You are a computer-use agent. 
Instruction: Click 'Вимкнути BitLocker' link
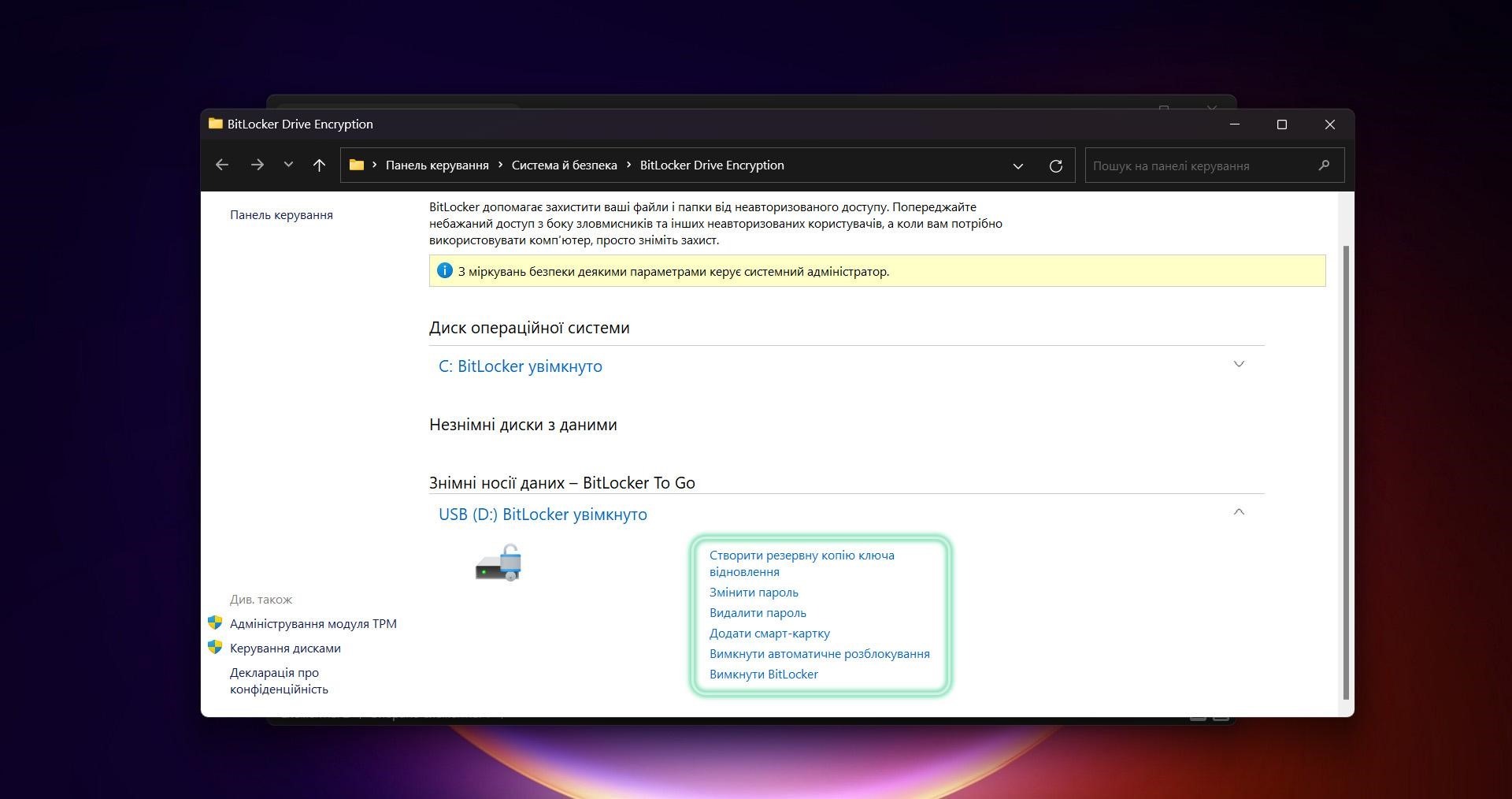pos(763,675)
